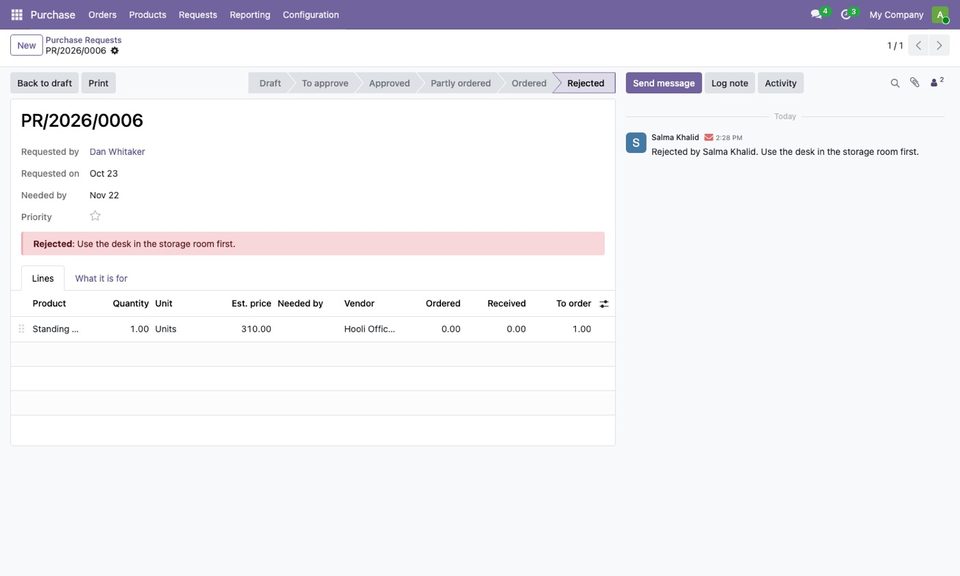Select the Rejected status stage
This screenshot has height=576, width=960.
(x=585, y=83)
